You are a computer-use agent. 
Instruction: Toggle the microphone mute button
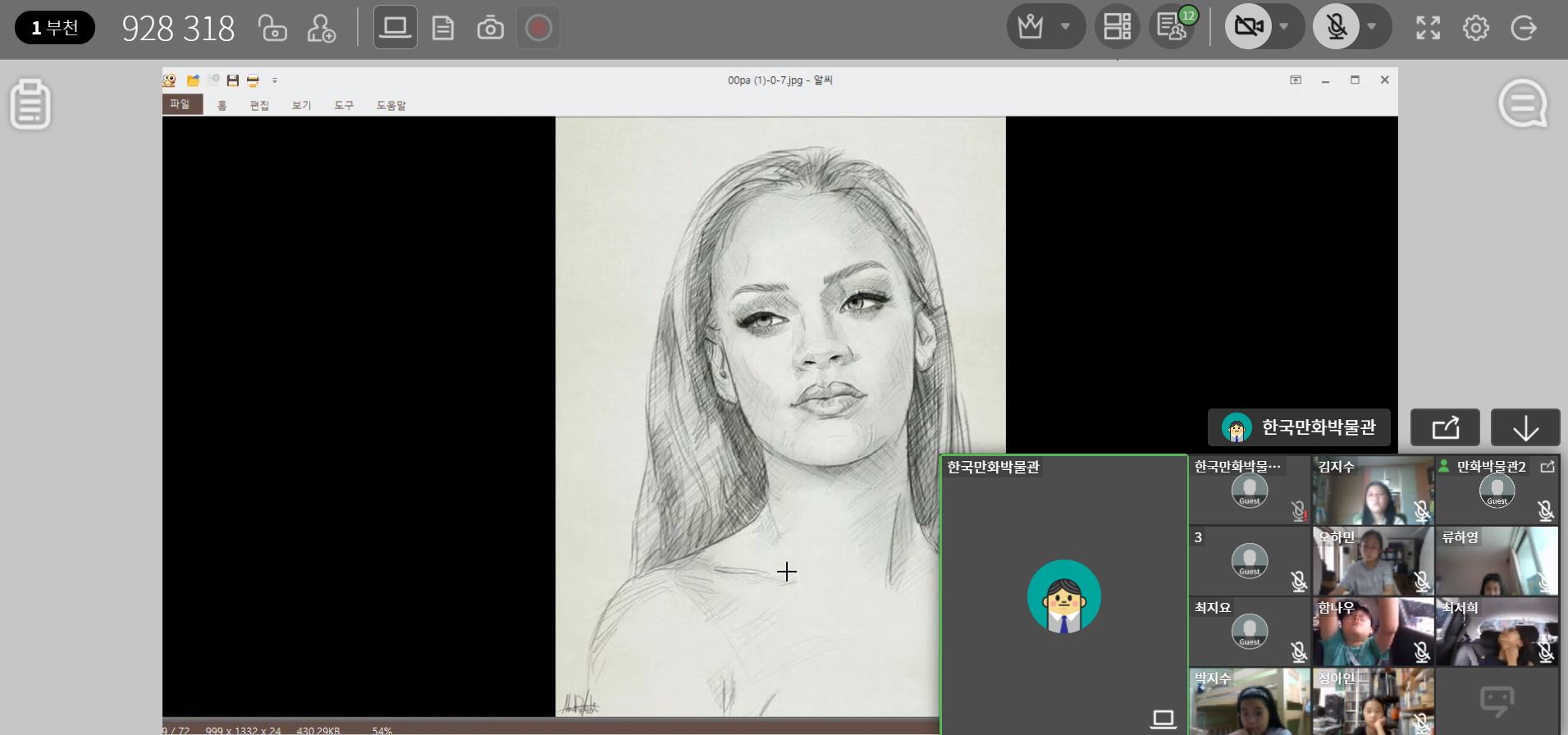click(x=1336, y=26)
